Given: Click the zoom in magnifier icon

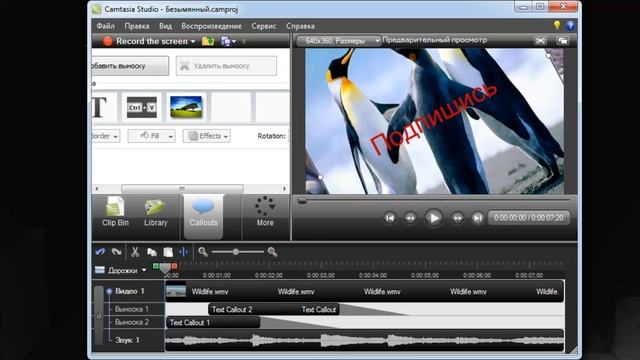Looking at the screenshot, I should [x=272, y=252].
